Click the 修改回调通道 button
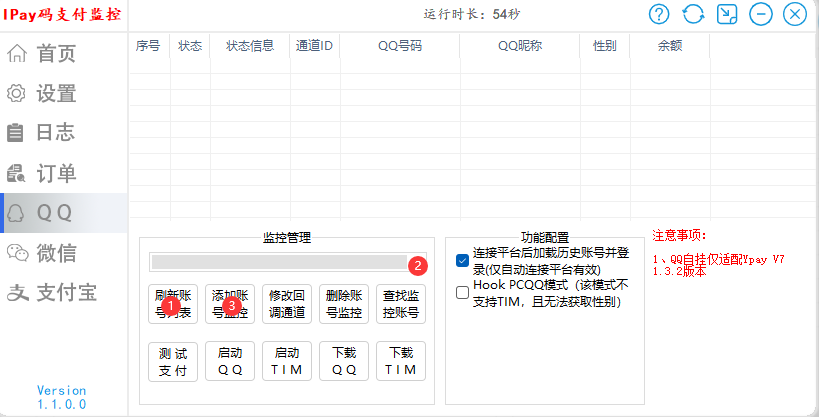Image resolution: width=819 pixels, height=417 pixels. click(x=287, y=304)
